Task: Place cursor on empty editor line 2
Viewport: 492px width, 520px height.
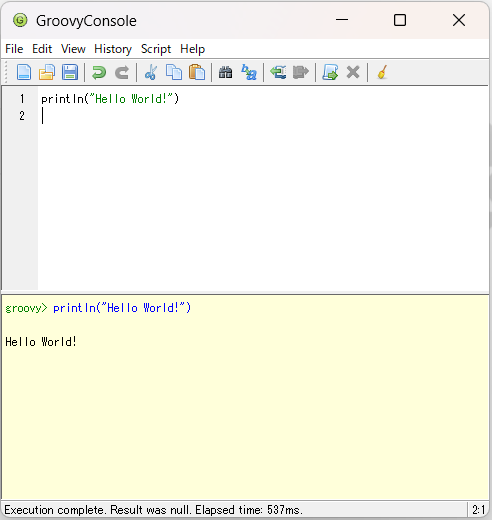Action: pos(263,116)
